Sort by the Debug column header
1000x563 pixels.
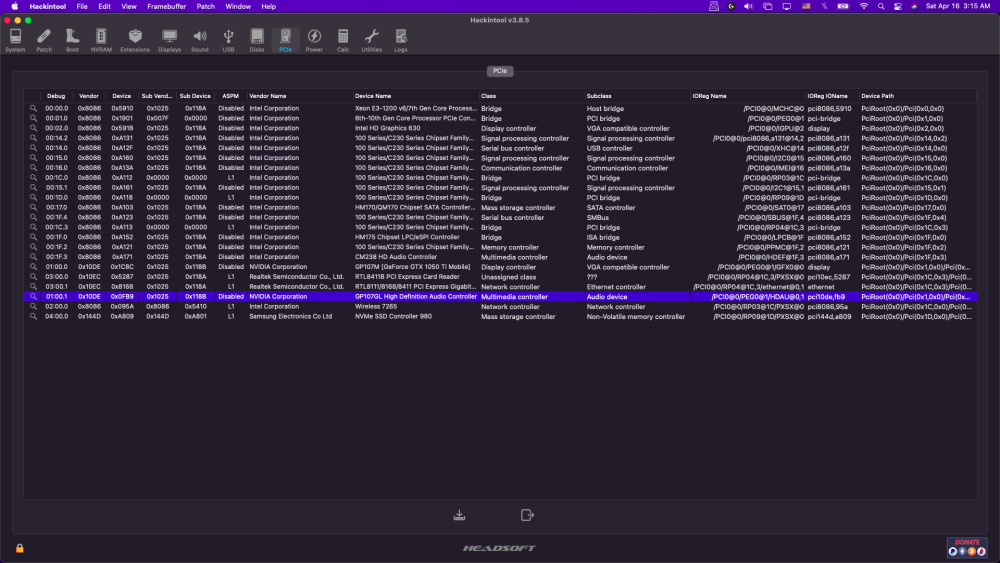[56, 96]
